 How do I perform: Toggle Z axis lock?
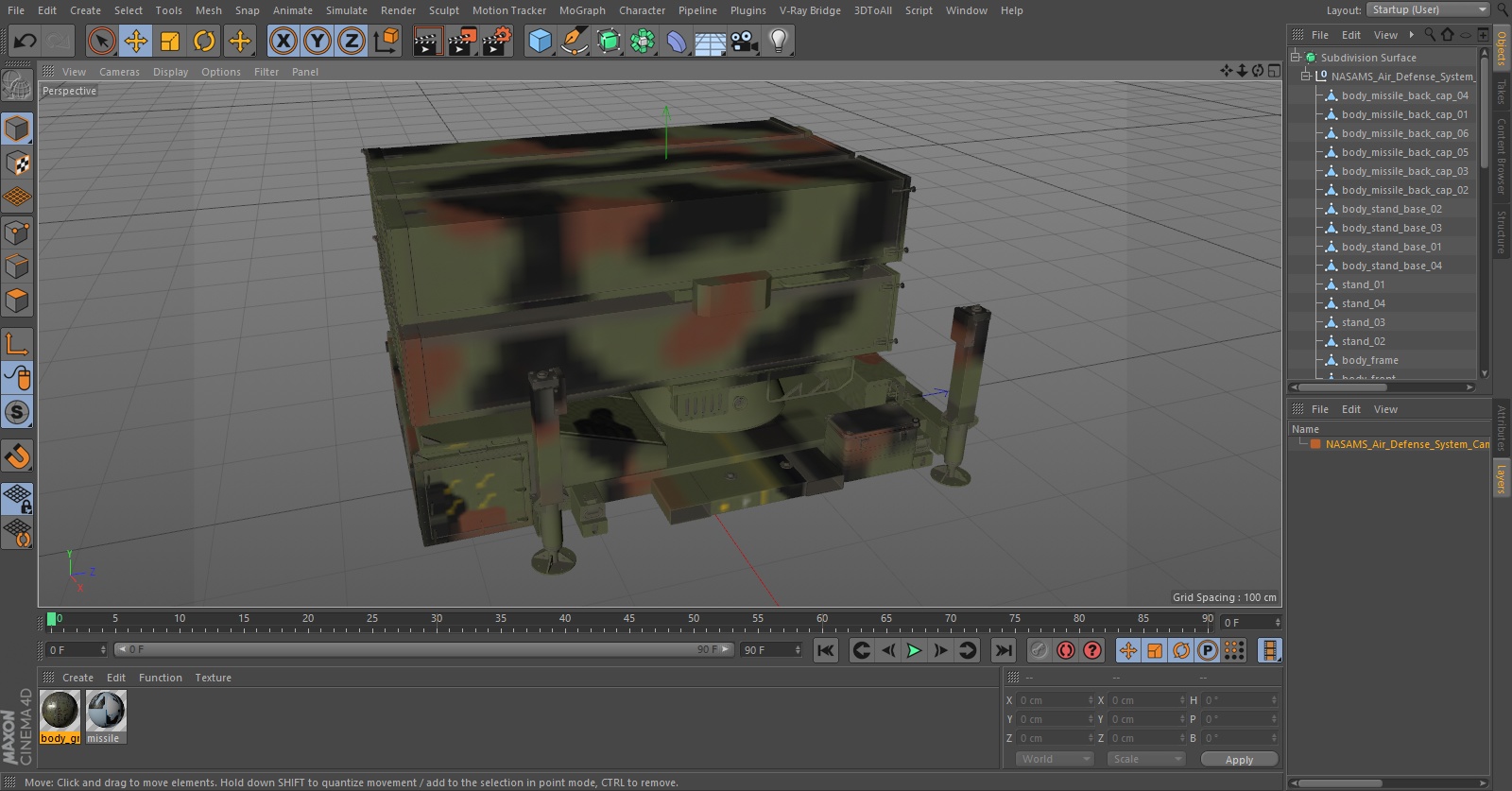(352, 41)
